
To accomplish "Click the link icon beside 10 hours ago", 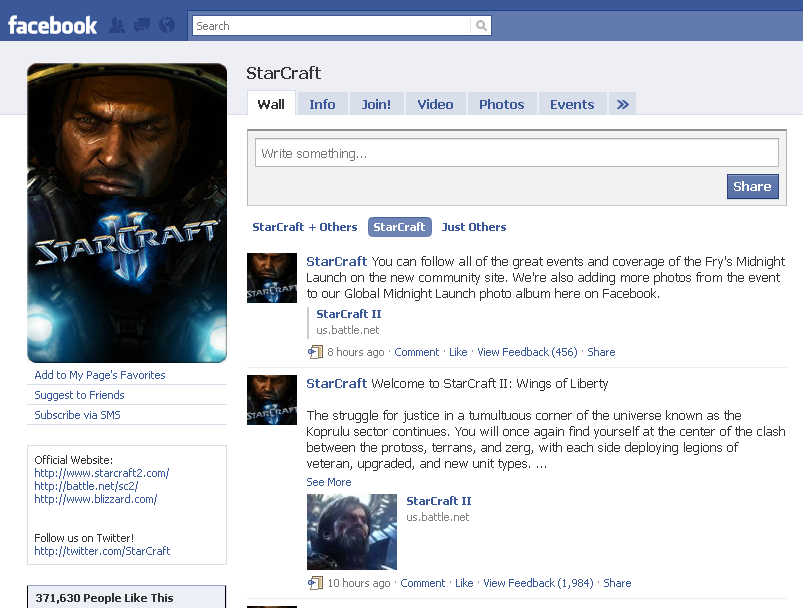I will pyautogui.click(x=315, y=583).
